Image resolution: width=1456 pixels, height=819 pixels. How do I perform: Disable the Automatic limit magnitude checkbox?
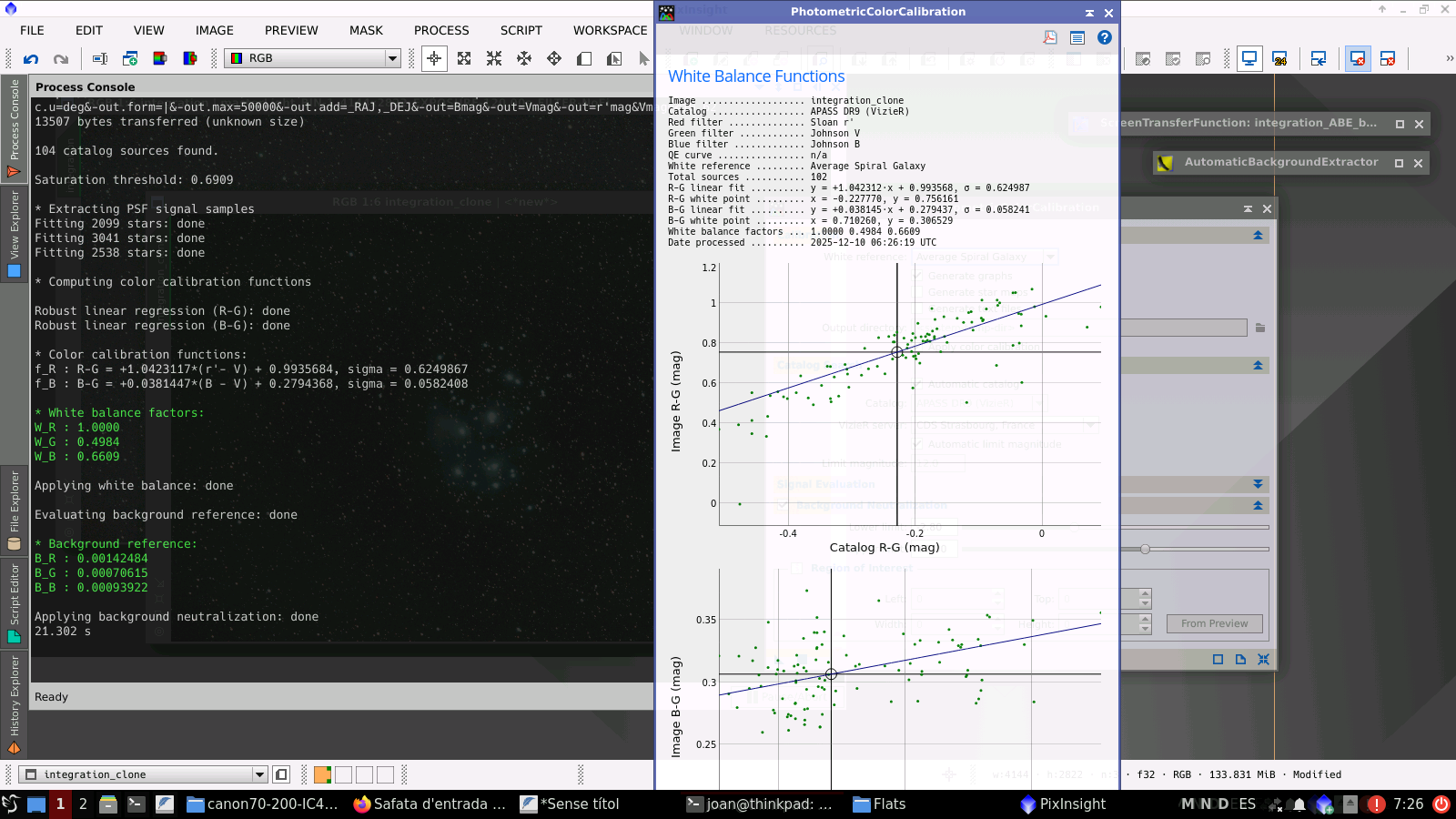point(918,444)
